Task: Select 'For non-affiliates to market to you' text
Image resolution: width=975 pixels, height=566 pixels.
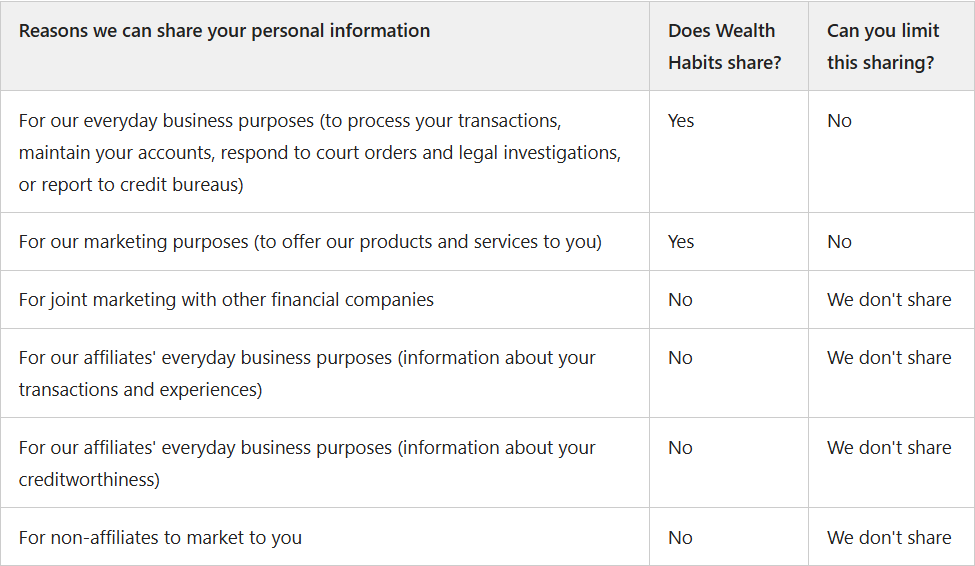Action: (x=160, y=537)
